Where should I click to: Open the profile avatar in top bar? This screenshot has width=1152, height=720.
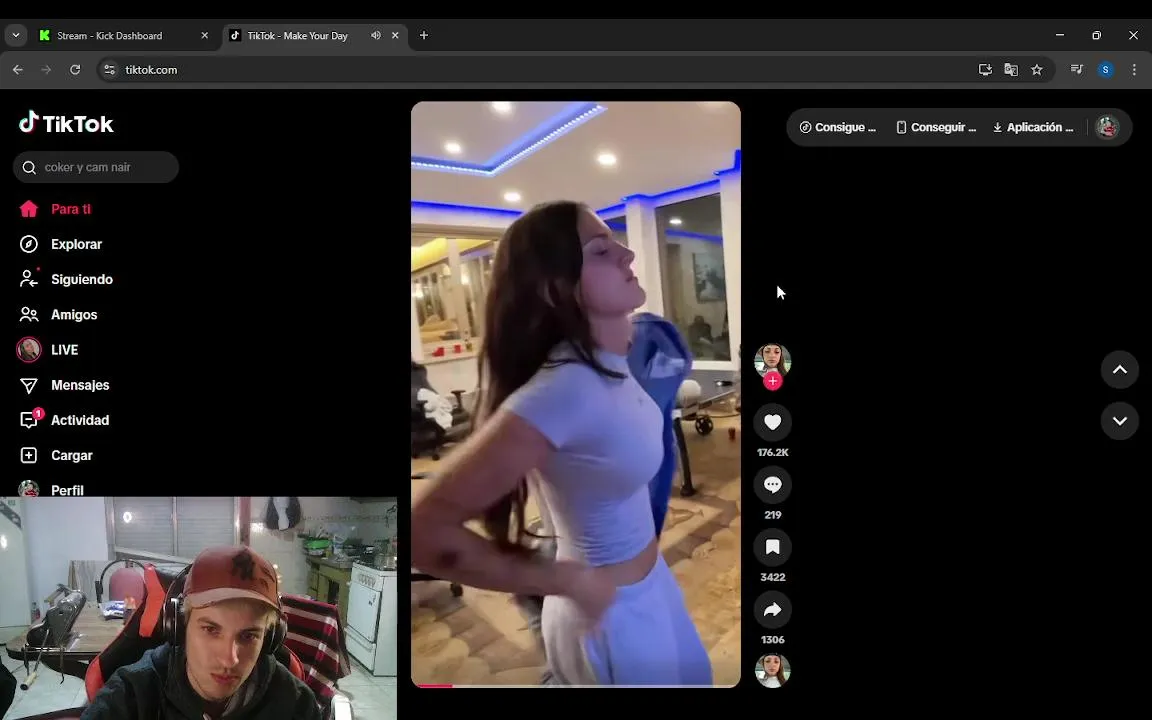coord(1106,127)
